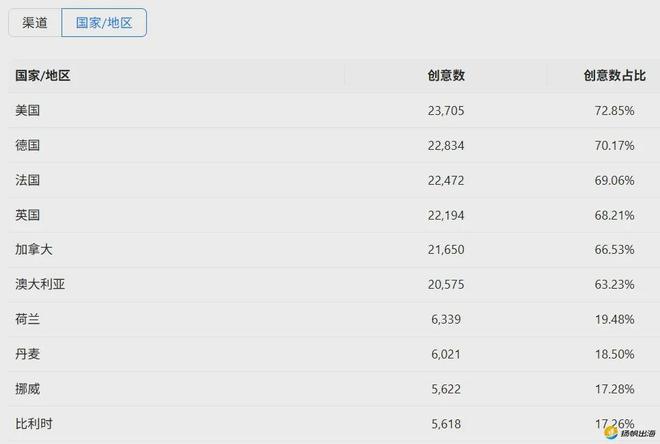Click the 6,339 value for 荷兰
This screenshot has width=660, height=444.
[x=449, y=319]
